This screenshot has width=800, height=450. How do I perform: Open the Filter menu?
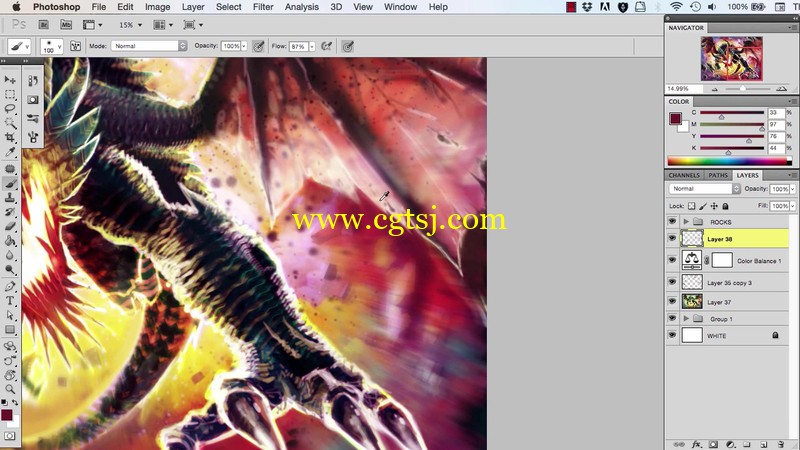pos(263,7)
